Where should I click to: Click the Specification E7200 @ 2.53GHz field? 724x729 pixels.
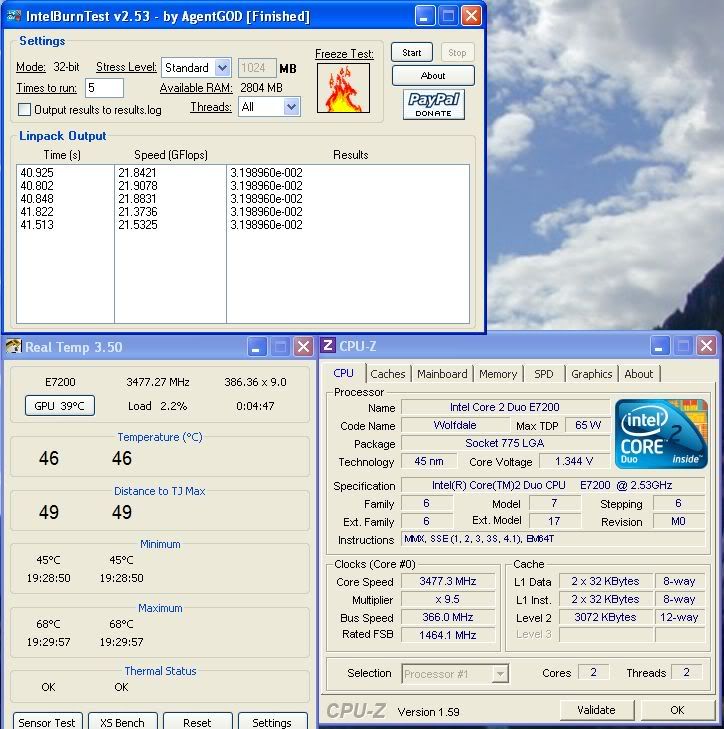tap(553, 485)
